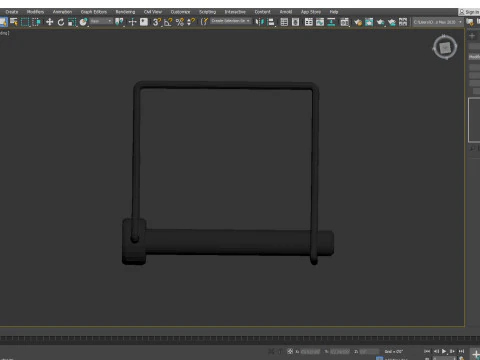Click the Mirror tool icon

(259, 22)
